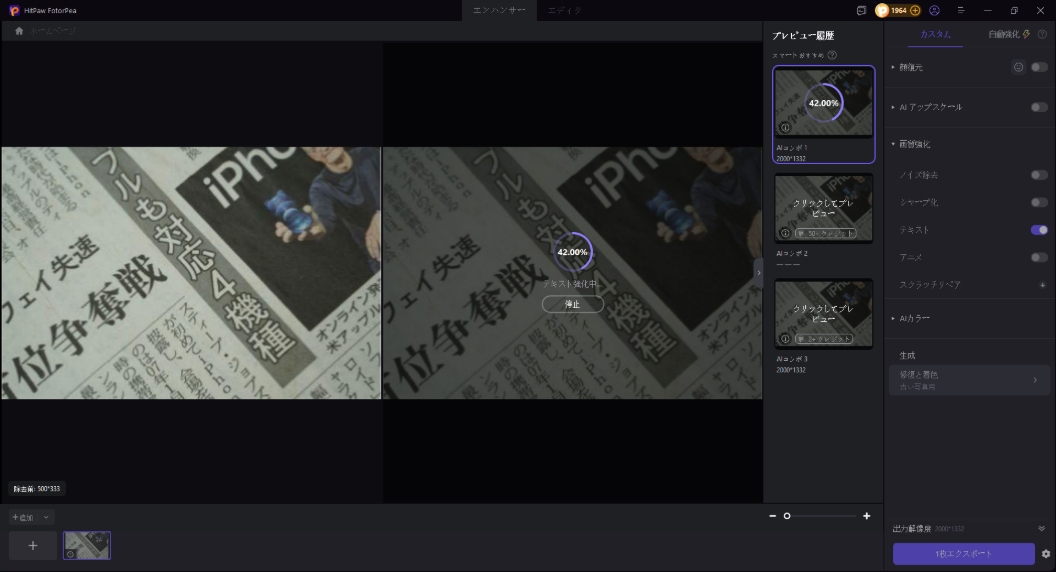The image size is (1056, 572).
Task: Select the カスタム tab
Action: pyautogui.click(x=935, y=34)
